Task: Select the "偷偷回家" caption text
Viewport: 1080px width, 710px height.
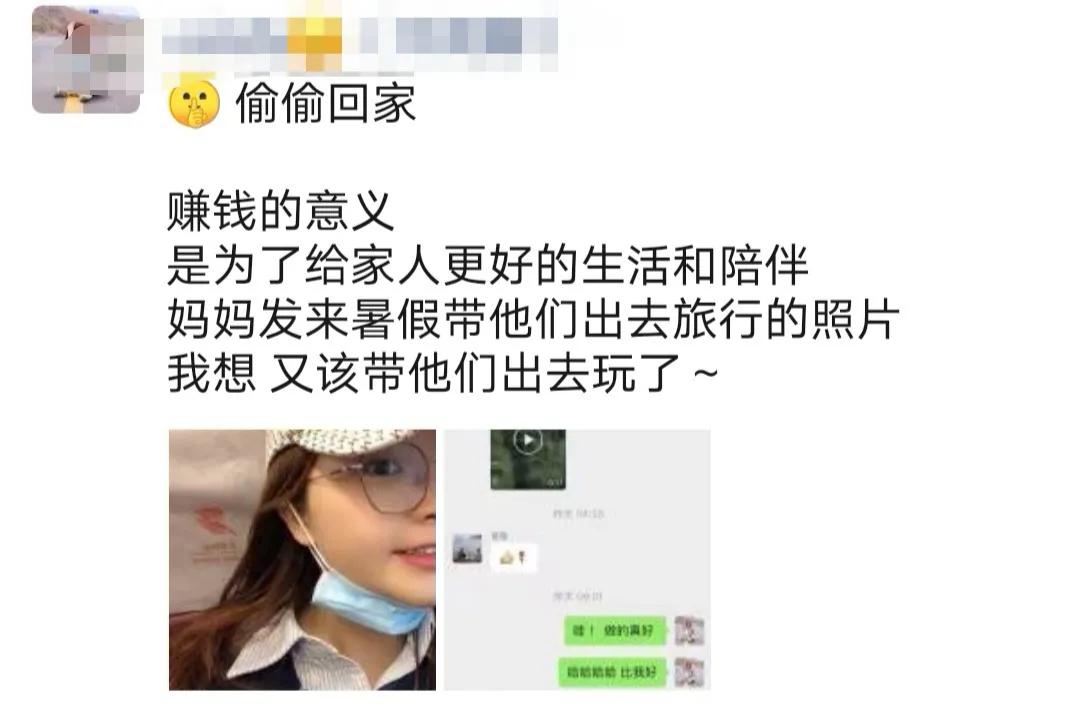Action: [326, 104]
